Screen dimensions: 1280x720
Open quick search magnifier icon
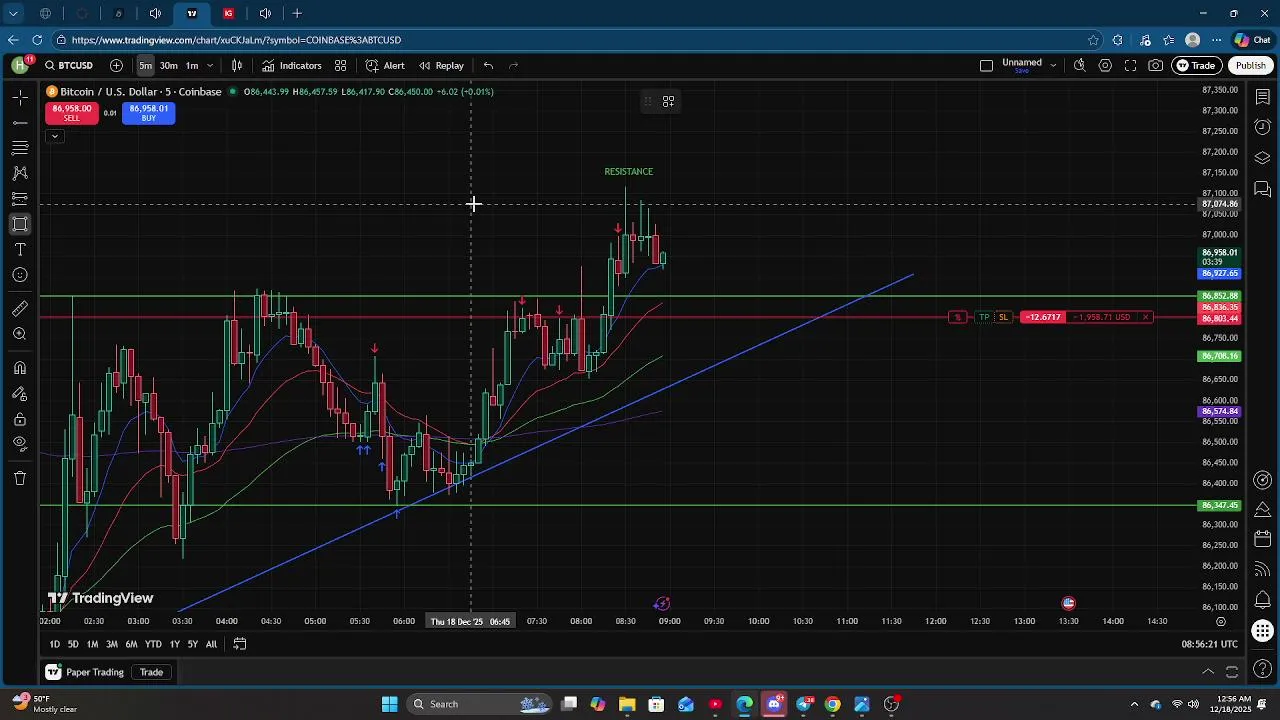tap(1079, 66)
